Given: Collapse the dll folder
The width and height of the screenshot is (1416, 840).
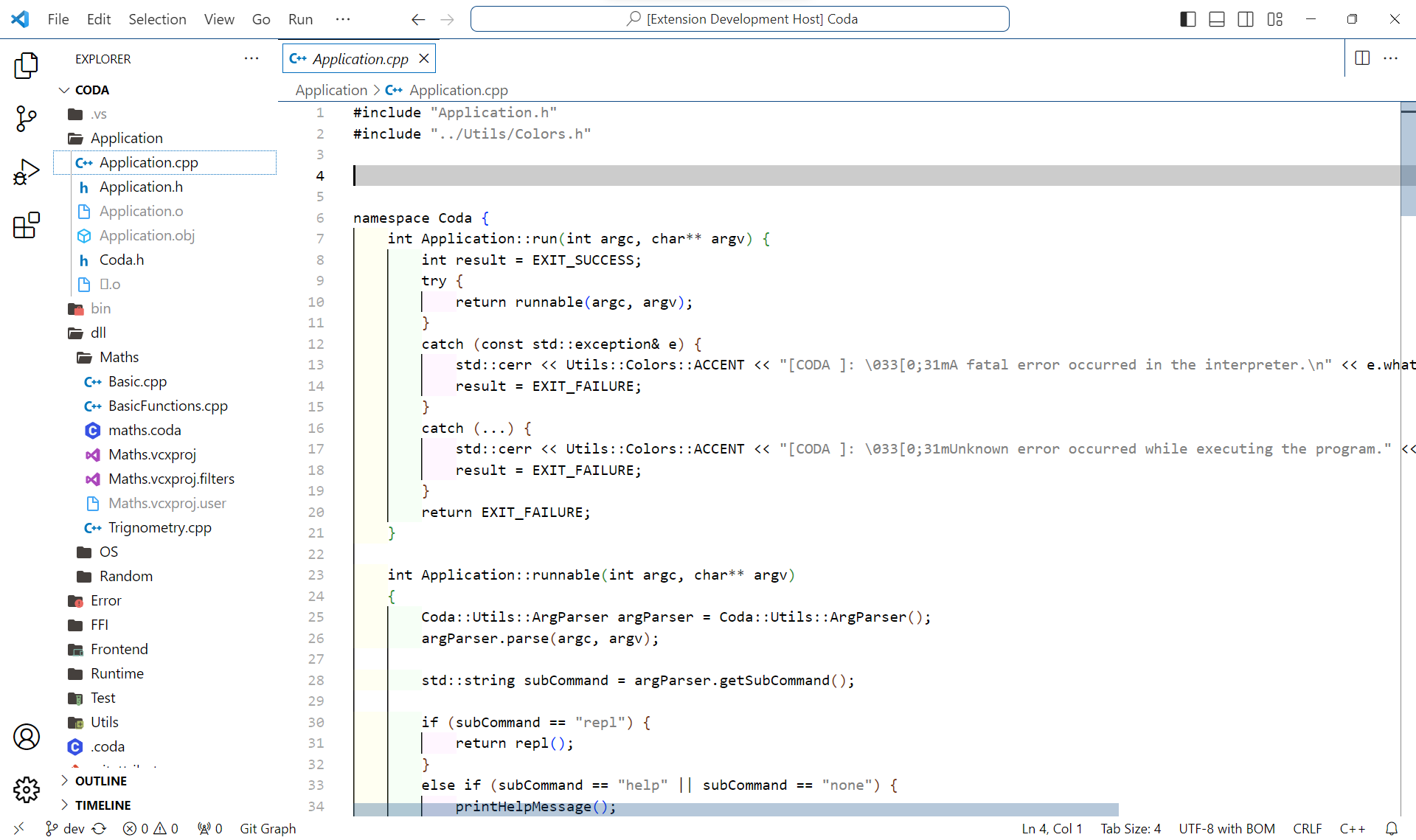Looking at the screenshot, I should (x=167, y=333).
